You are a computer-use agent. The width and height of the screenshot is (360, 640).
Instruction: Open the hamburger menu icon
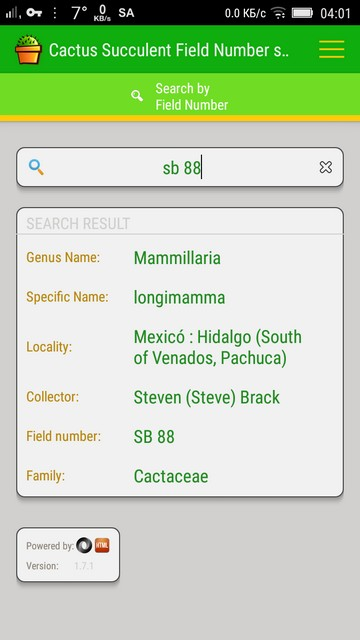331,49
